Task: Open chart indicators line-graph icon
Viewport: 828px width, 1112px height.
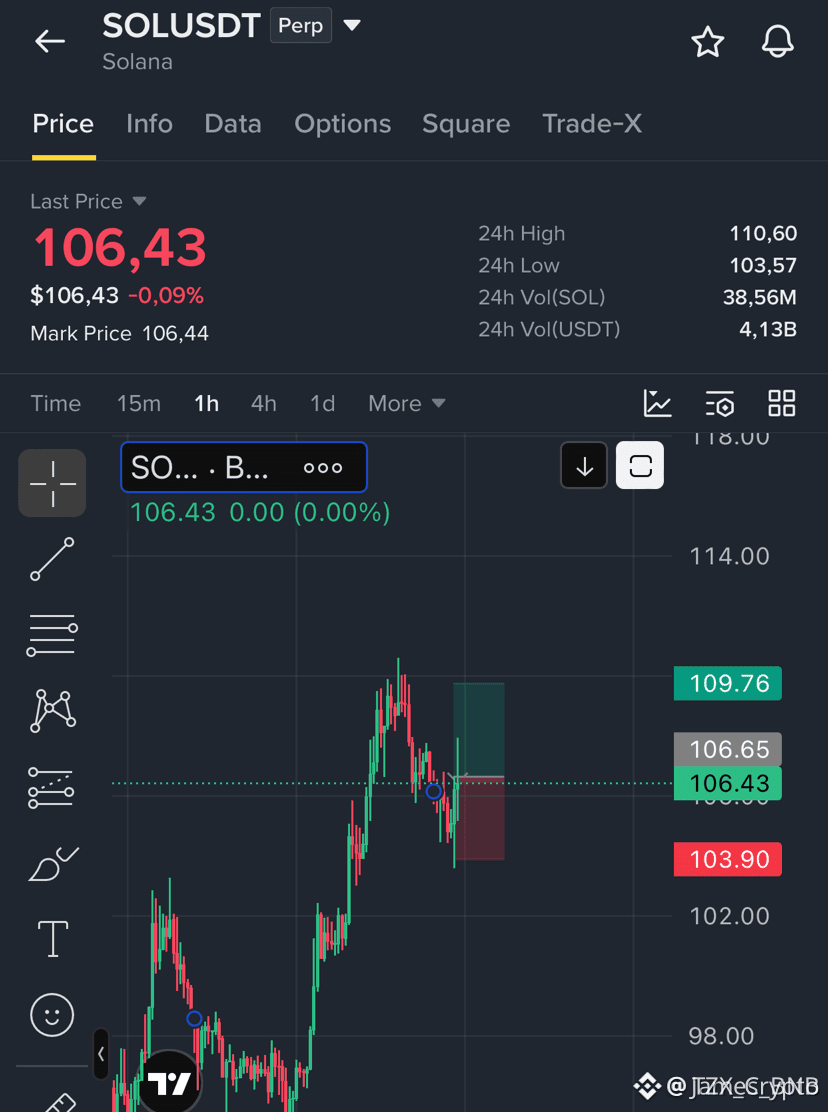Action: point(657,404)
